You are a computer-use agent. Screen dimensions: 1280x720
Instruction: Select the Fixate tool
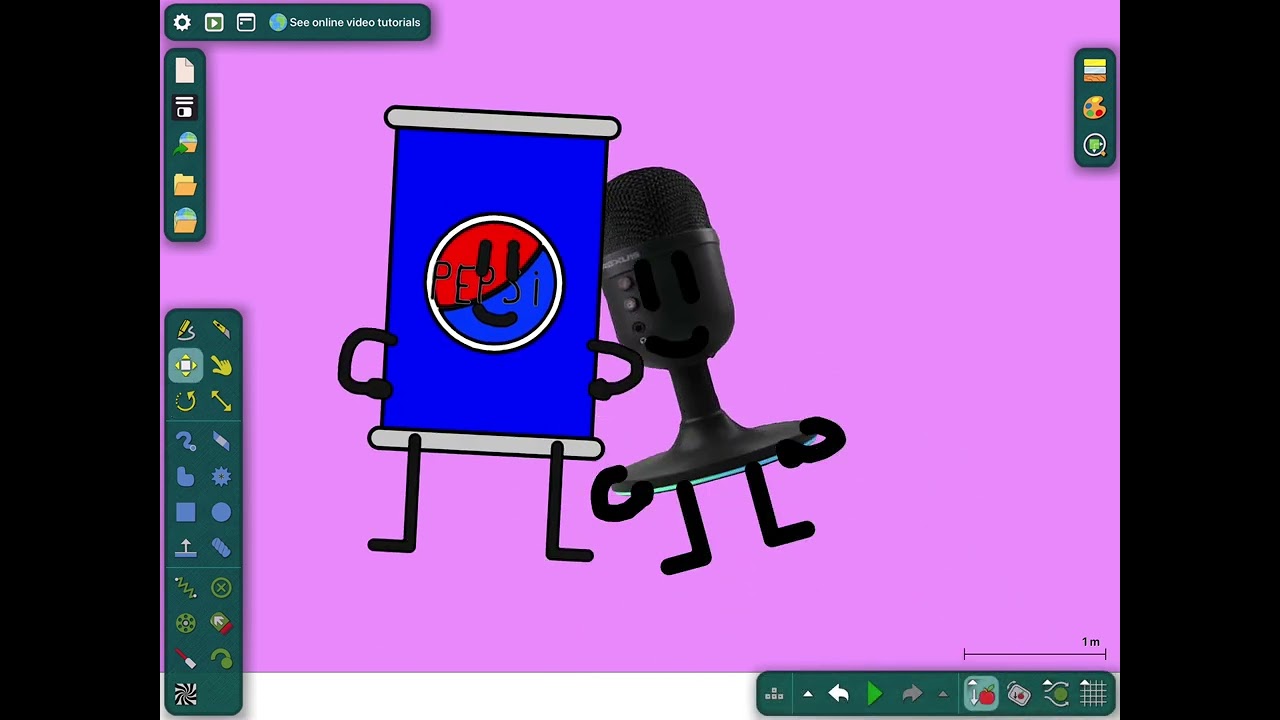pyautogui.click(x=221, y=588)
